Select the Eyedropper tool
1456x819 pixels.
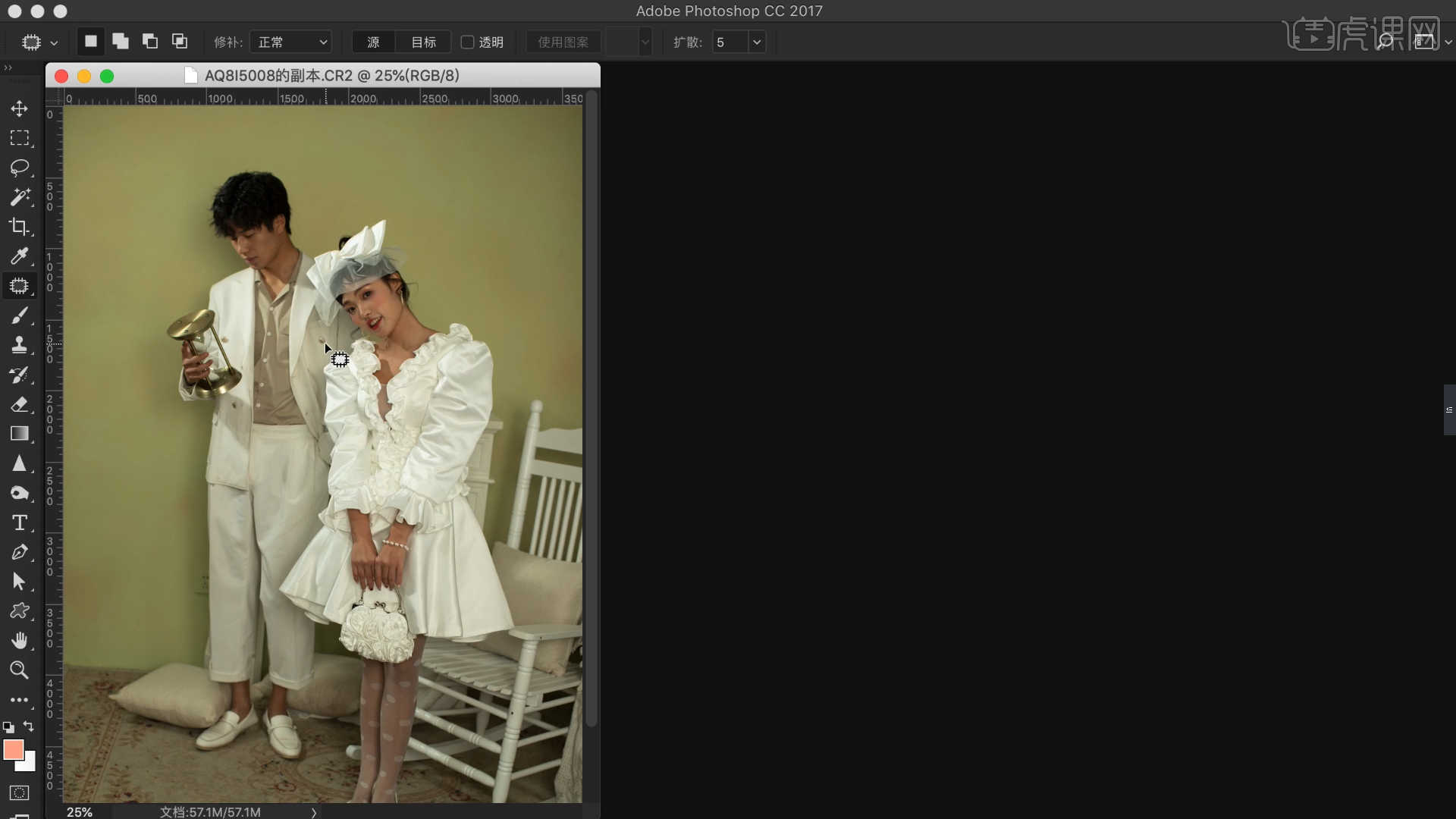20,256
